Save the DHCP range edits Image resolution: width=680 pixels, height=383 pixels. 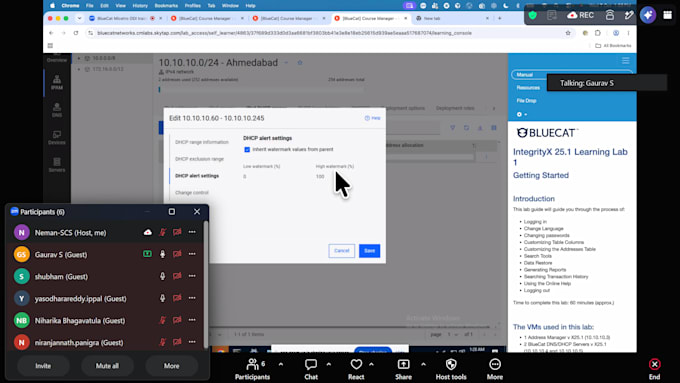tap(369, 251)
